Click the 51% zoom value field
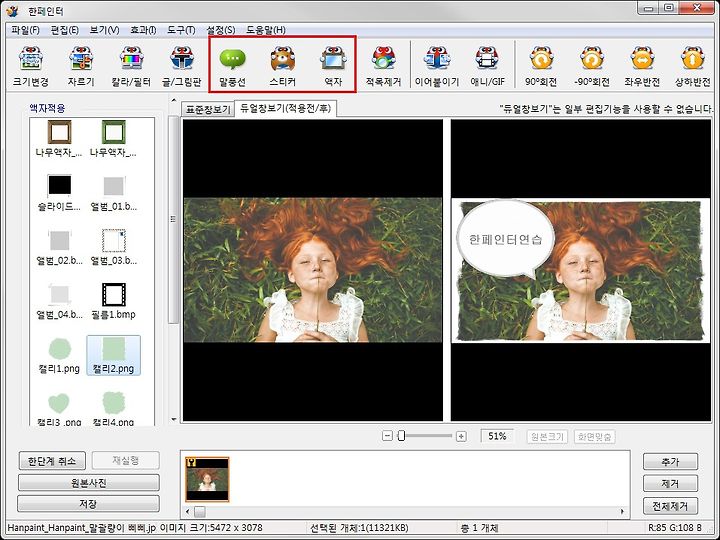The width and height of the screenshot is (720, 540). pos(497,436)
